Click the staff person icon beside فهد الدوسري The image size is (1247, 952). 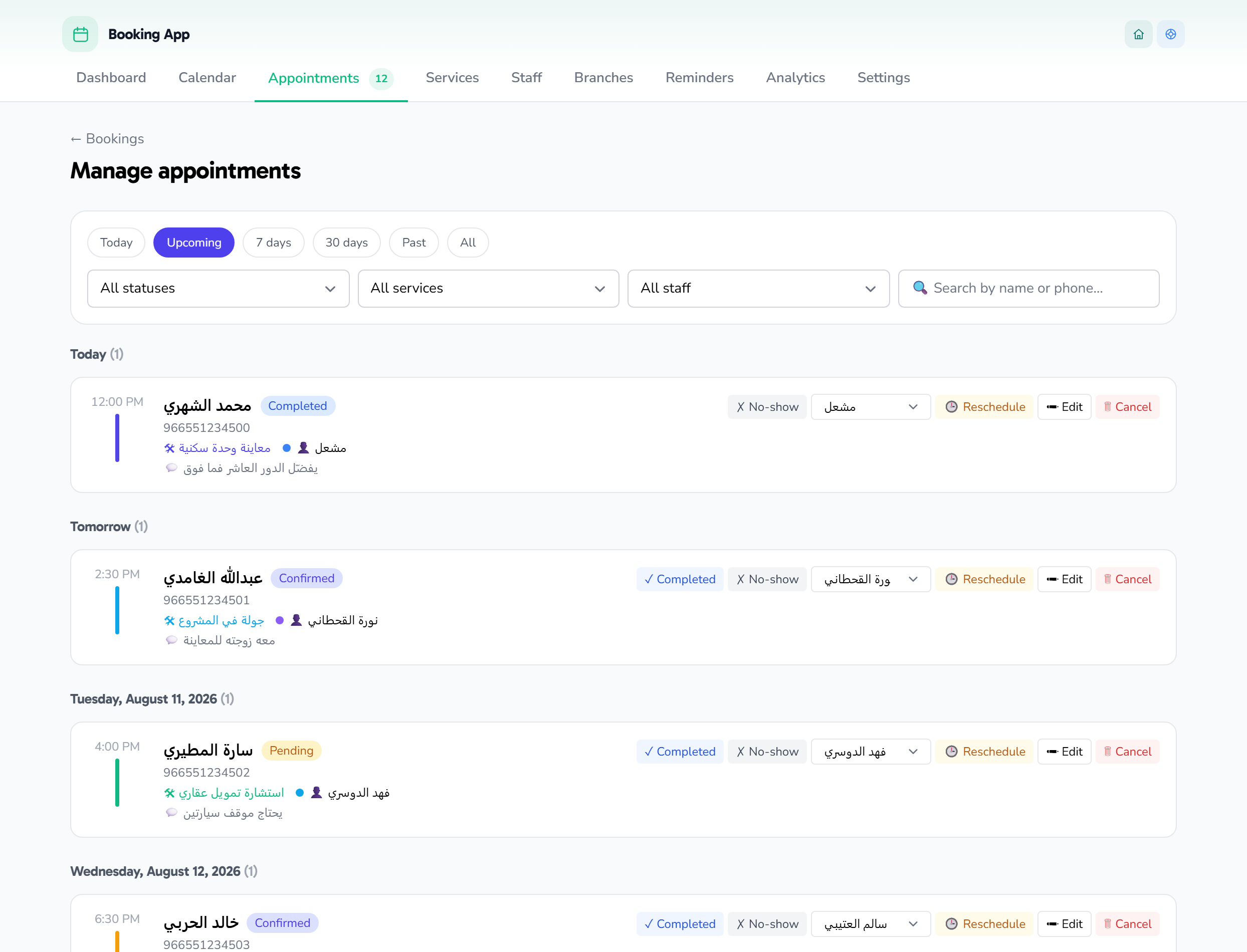pyautogui.click(x=316, y=792)
